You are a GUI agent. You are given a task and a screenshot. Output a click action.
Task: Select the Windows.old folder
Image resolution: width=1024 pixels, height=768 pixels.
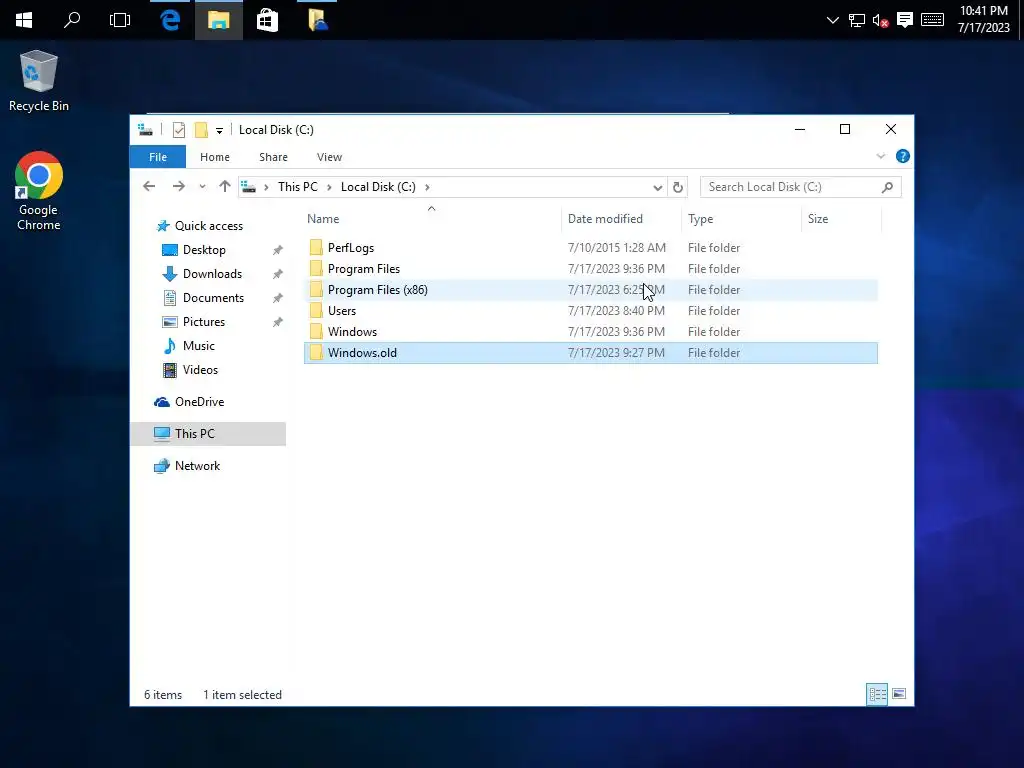590,353
